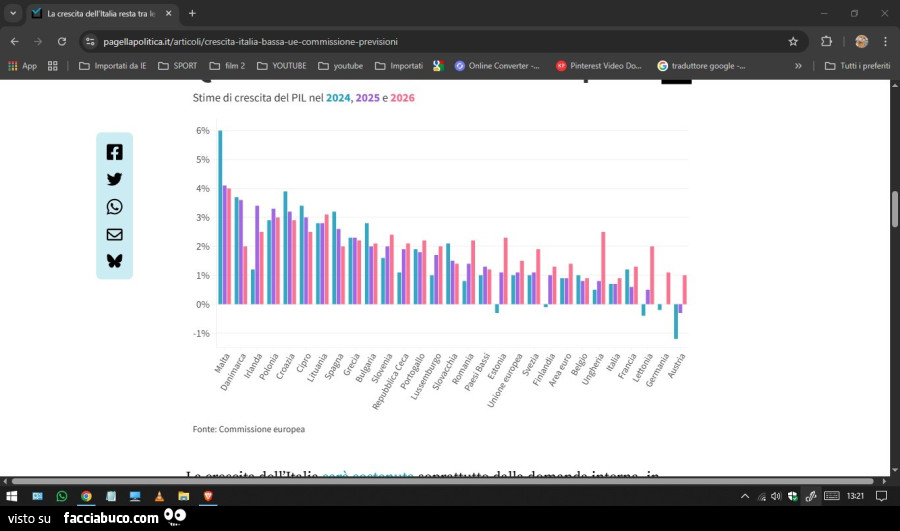
Task: Click the vertical page scrollbar thumb
Action: coord(894,208)
